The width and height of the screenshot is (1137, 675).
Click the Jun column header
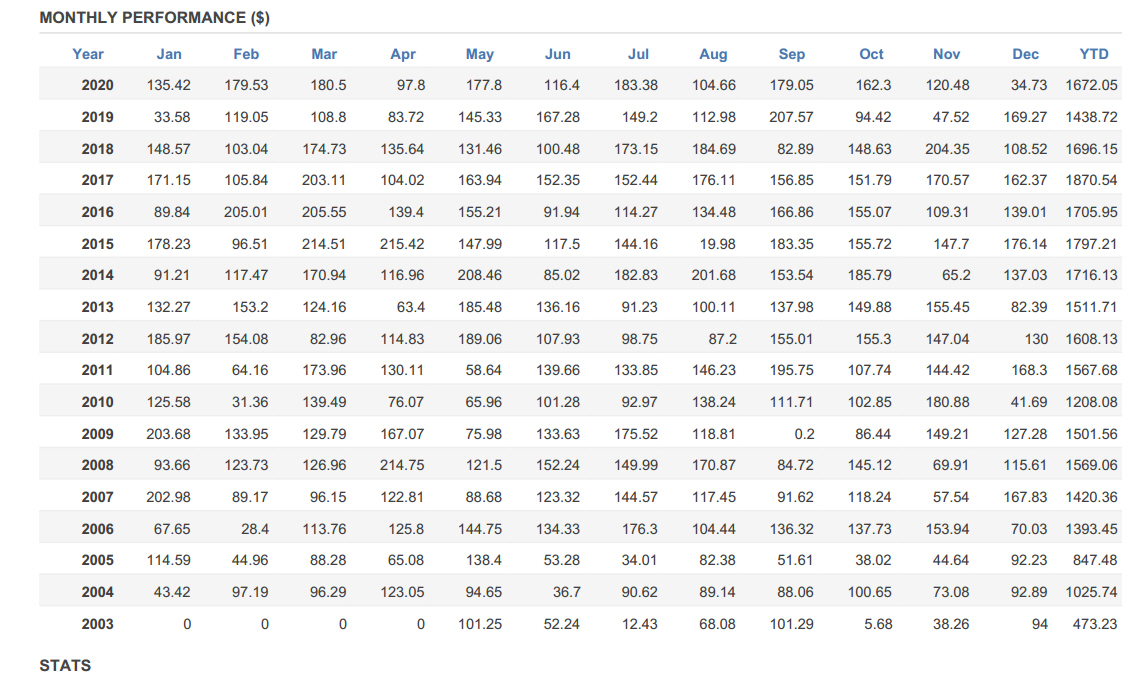[558, 54]
